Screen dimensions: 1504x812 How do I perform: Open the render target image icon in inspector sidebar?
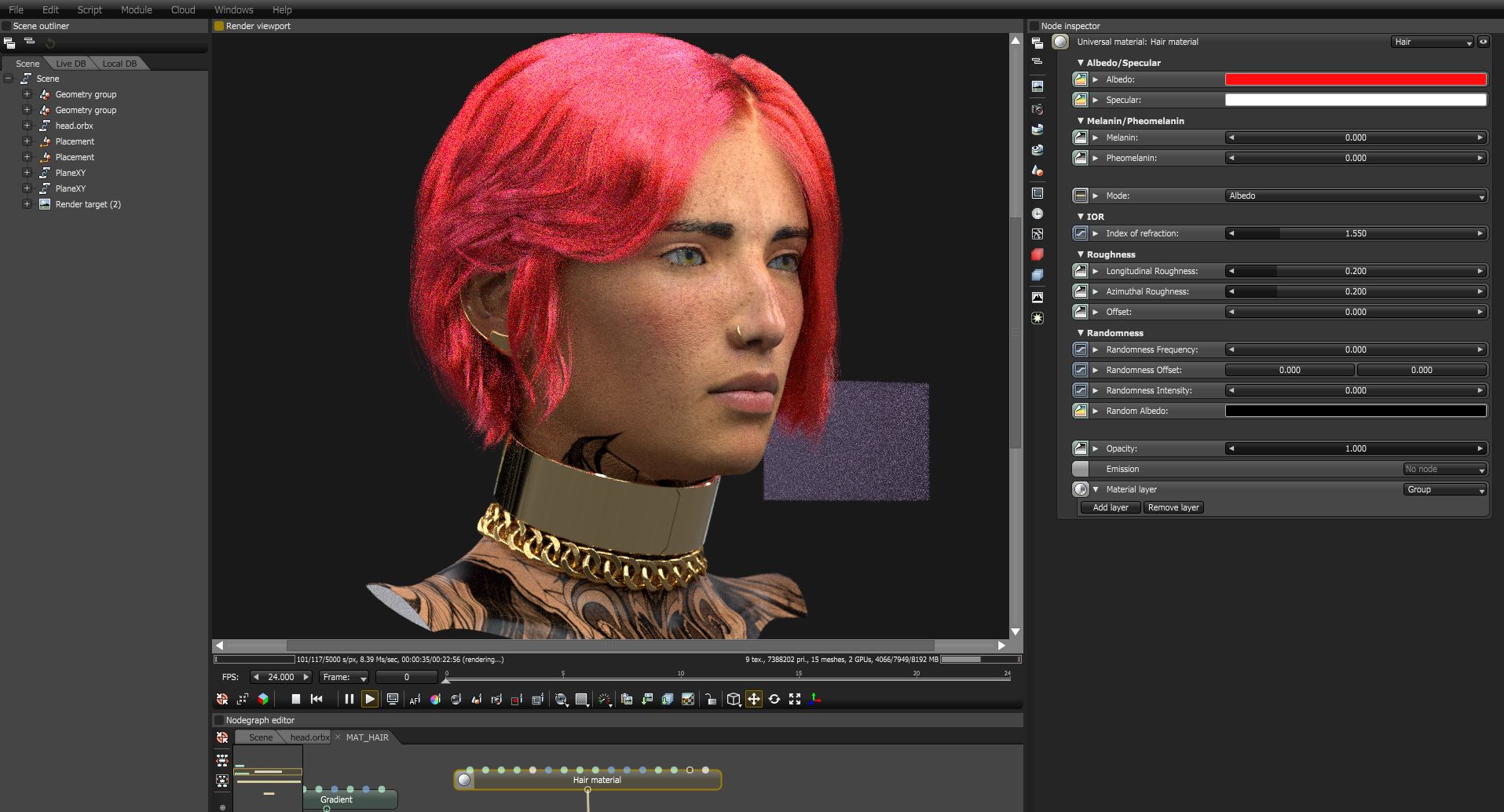click(1037, 86)
